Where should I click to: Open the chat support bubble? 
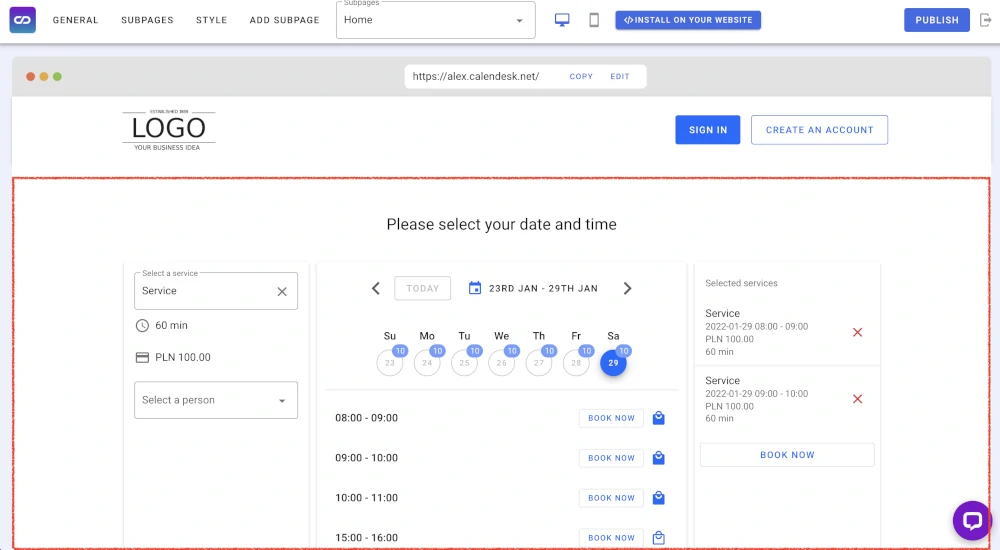click(972, 521)
